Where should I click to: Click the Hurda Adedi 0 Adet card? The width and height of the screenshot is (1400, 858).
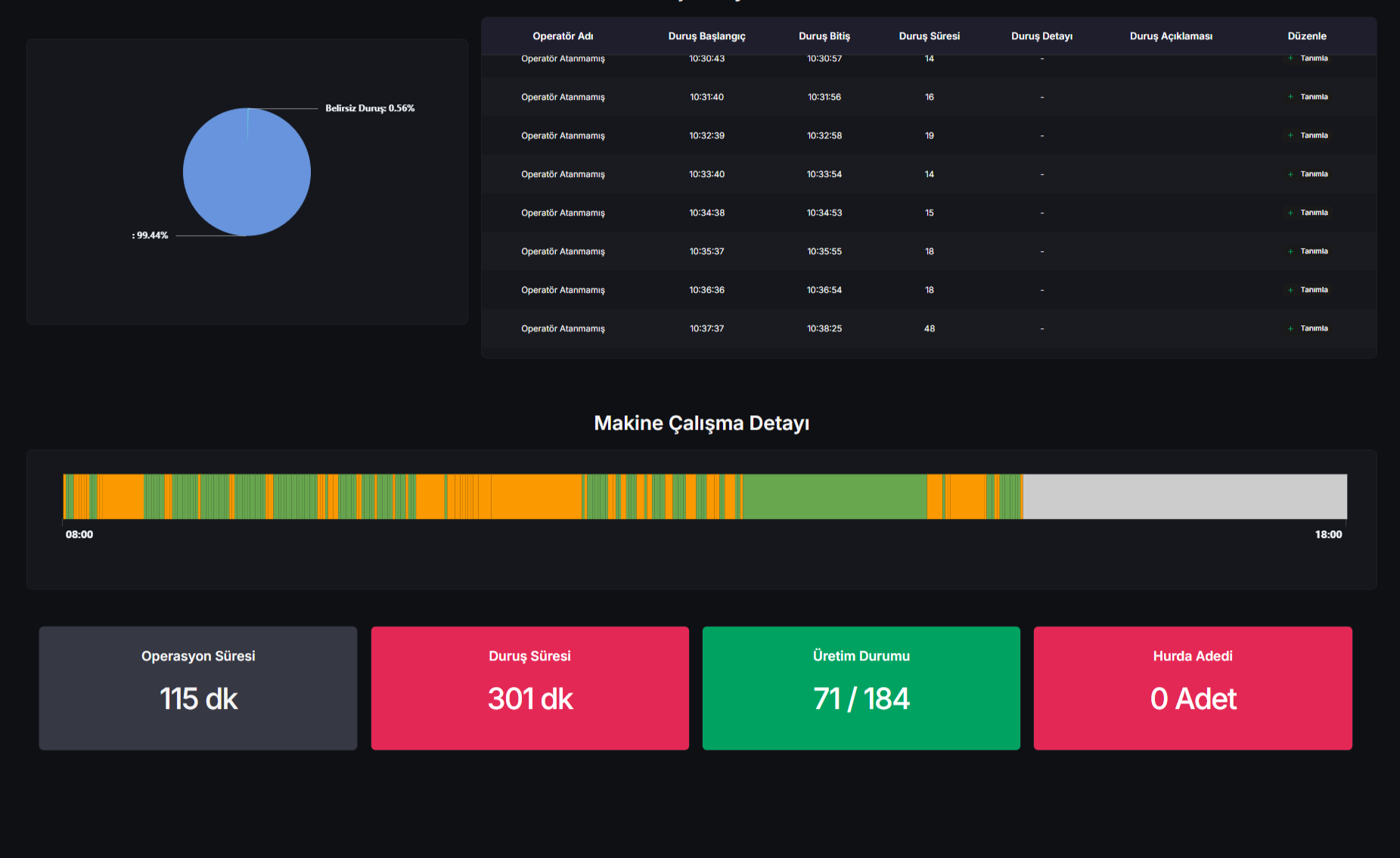point(1192,688)
